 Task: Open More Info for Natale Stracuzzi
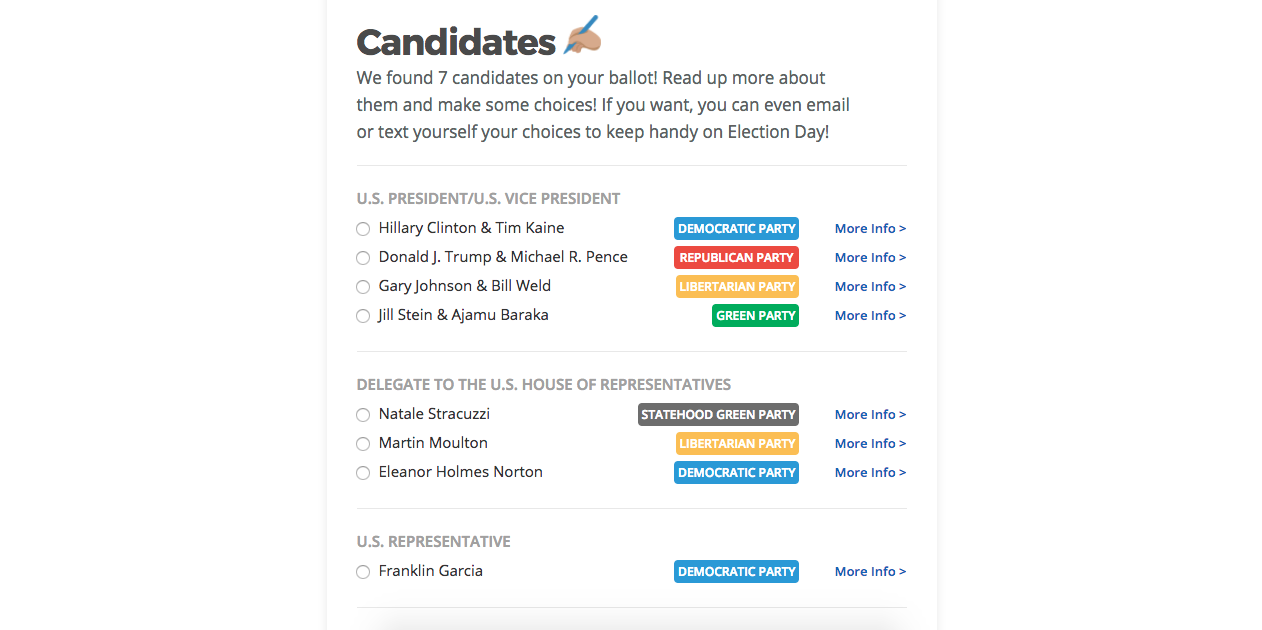[x=870, y=414]
